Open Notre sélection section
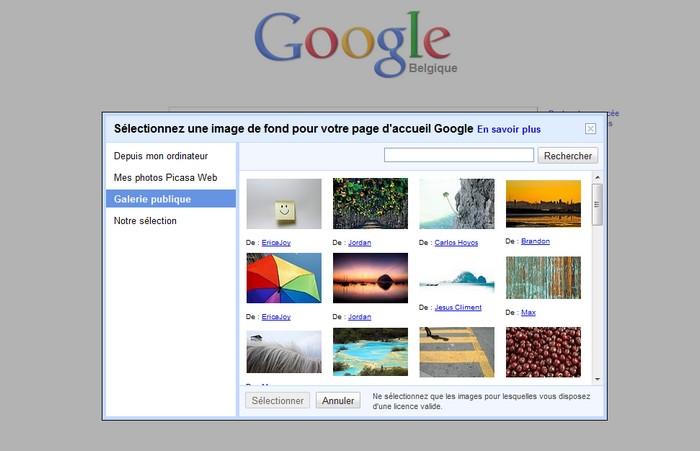Screen dimensions: 700x451 pos(145,221)
